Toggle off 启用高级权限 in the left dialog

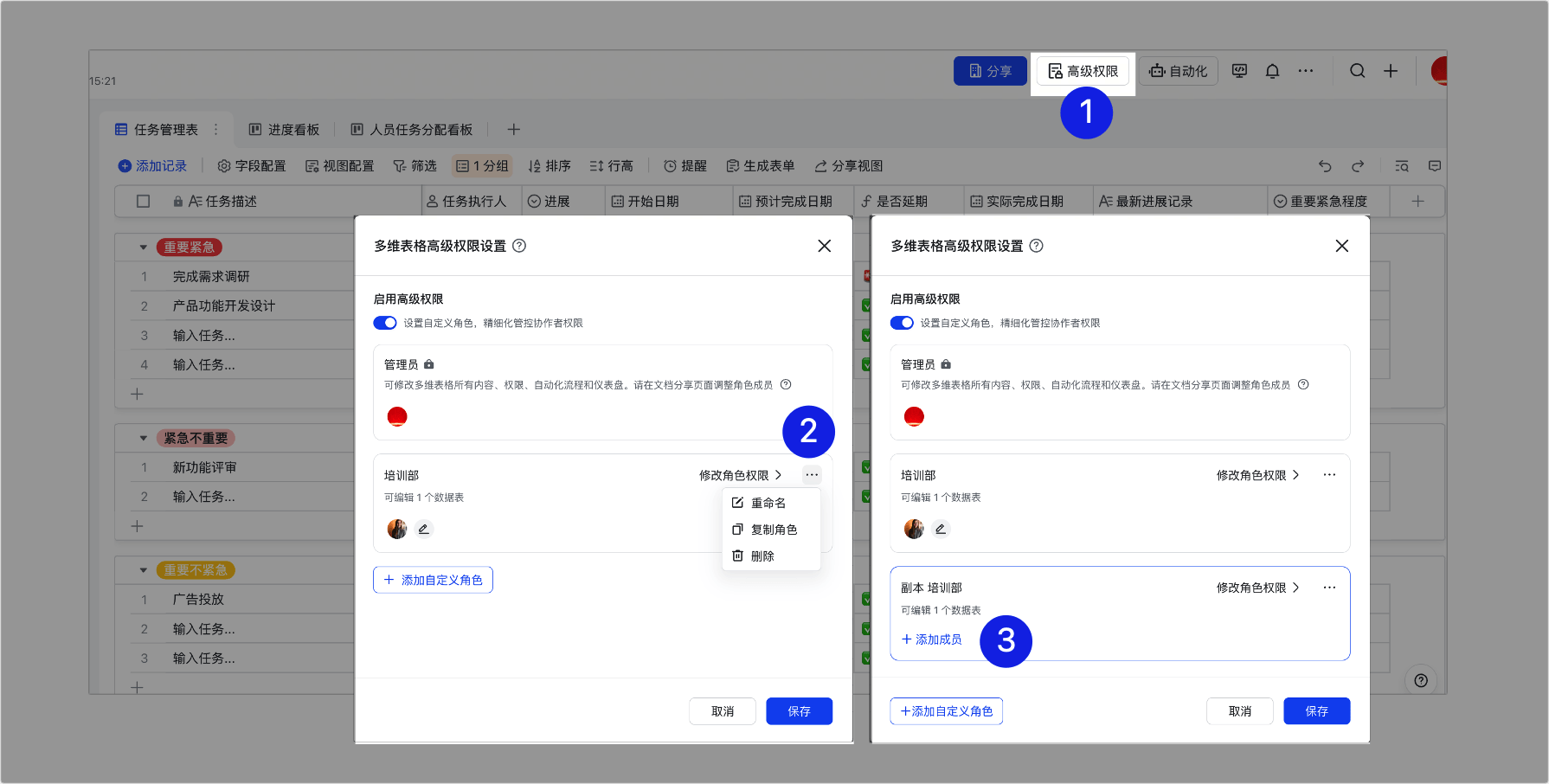(384, 322)
